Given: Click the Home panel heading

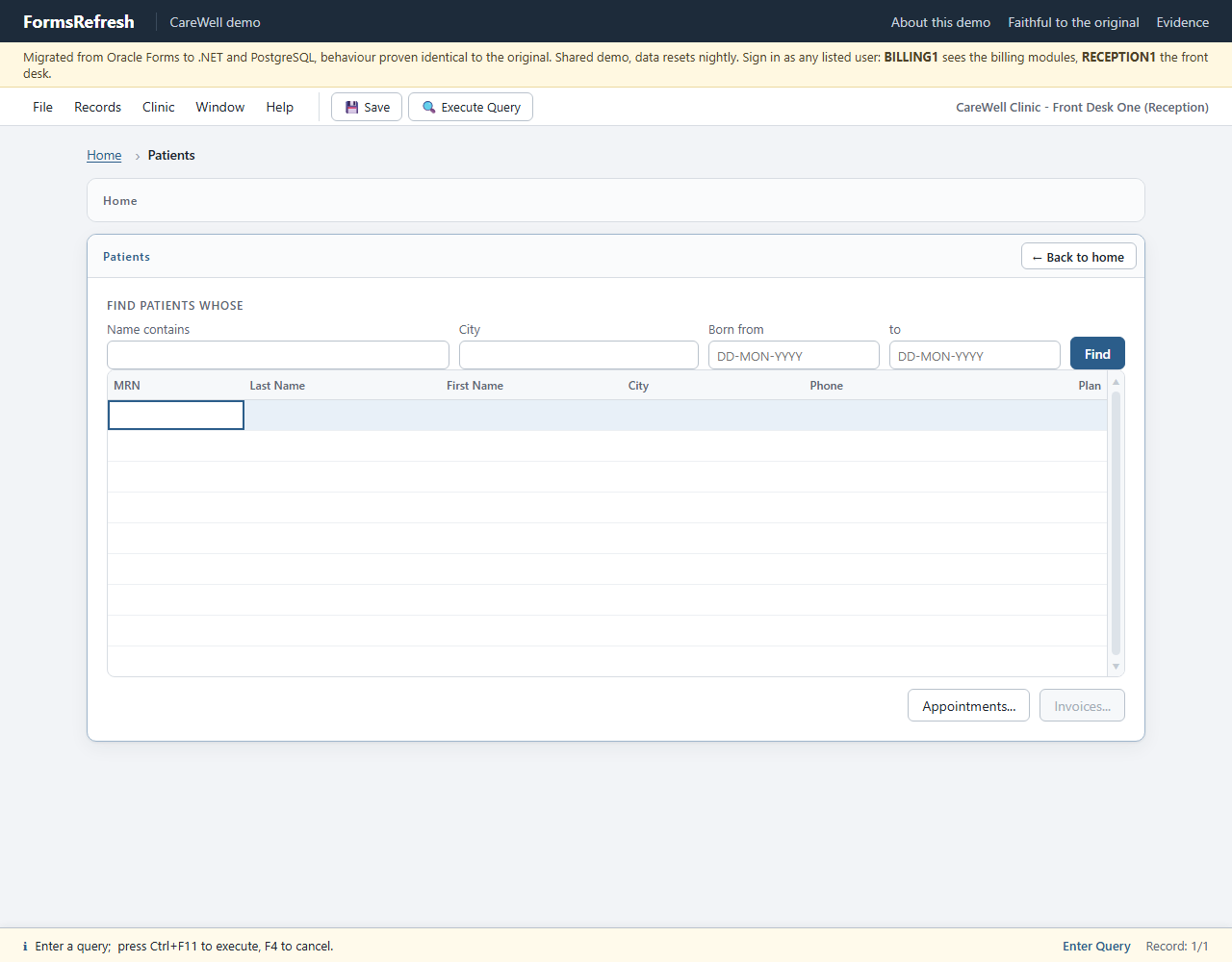Looking at the screenshot, I should [x=120, y=201].
